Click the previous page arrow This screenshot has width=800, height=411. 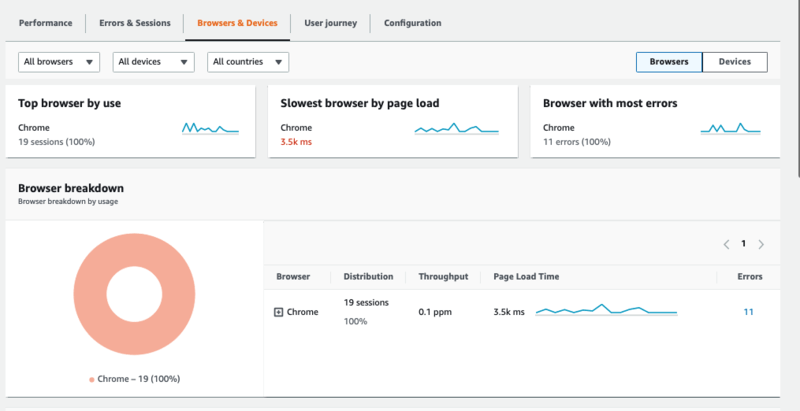tap(726, 244)
